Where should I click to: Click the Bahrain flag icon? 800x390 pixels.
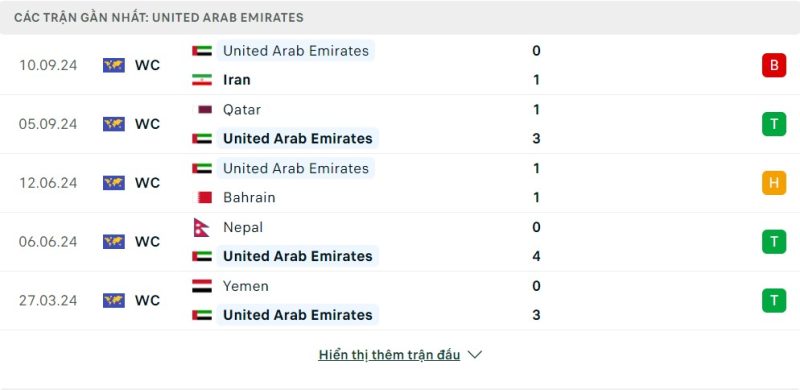click(205, 198)
